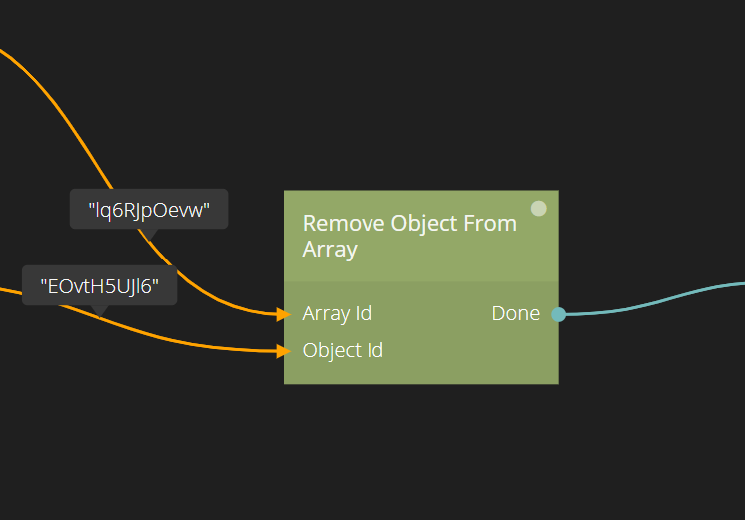This screenshot has width=745, height=520.
Task: Click the "EOvtH5UJl6" value tooltip
Action: [x=99, y=286]
